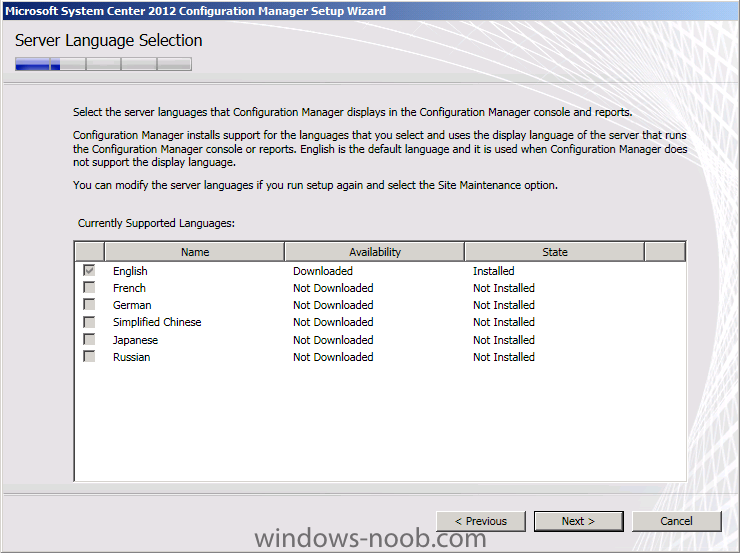Cancel the setup wizard

[676, 521]
